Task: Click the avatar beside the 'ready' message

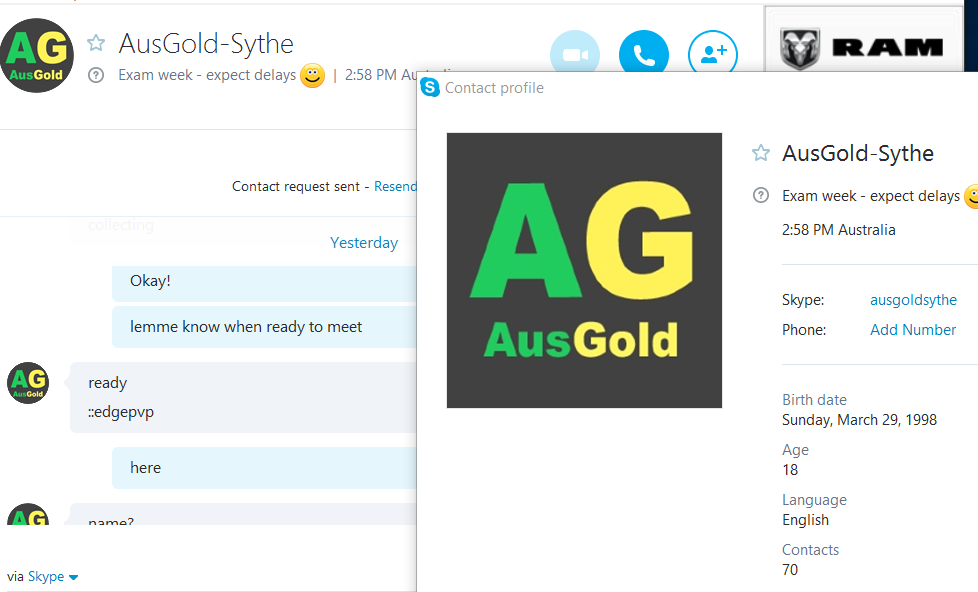Action: [x=28, y=383]
